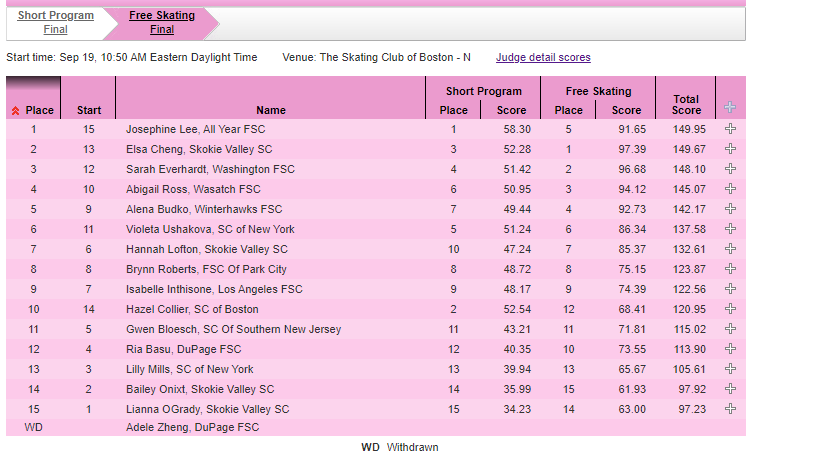Click plus icon for Hannah Lofton
This screenshot has width=819, height=463.
pos(730,249)
